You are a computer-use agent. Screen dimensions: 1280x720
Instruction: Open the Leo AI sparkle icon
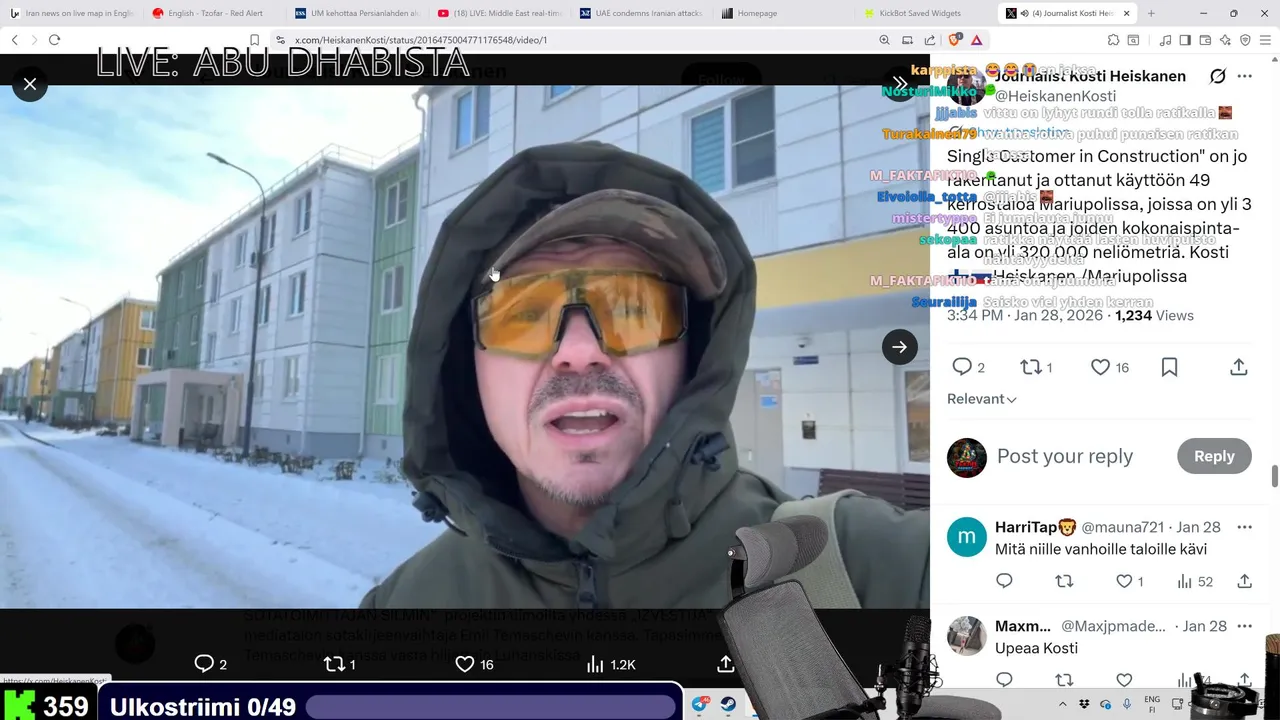[1225, 40]
